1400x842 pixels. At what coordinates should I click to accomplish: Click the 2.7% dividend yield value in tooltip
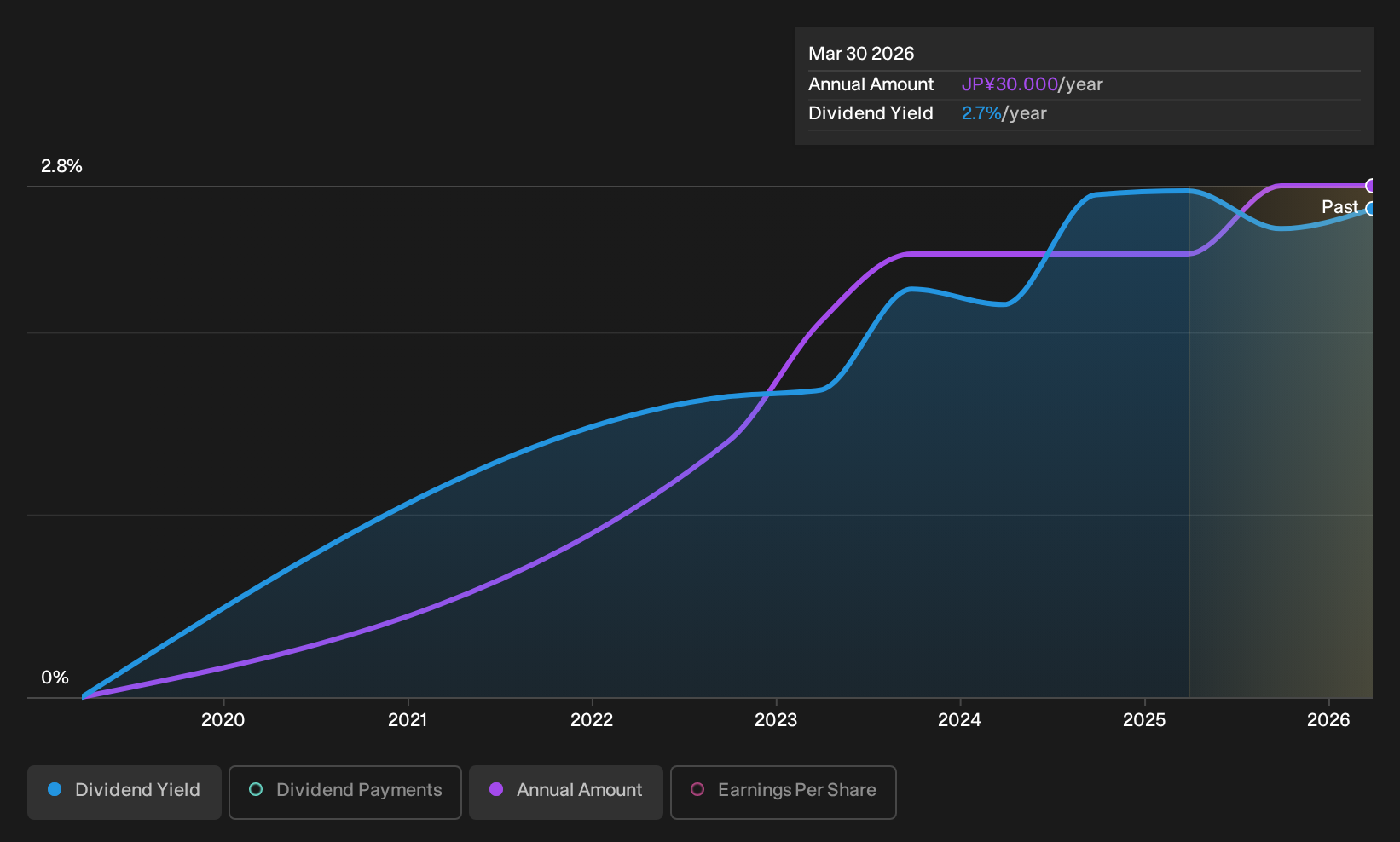981,113
